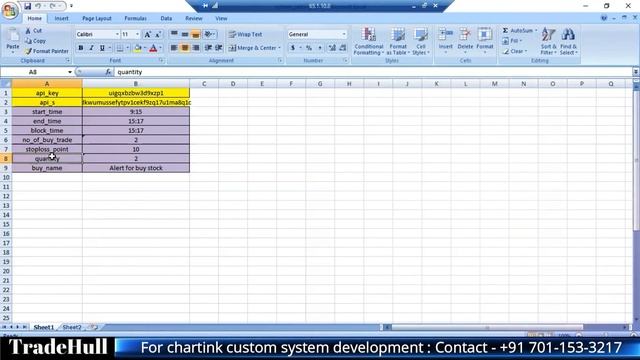Click the formula bar input
Image resolution: width=640 pixels, height=360 pixels.
coord(373,72)
